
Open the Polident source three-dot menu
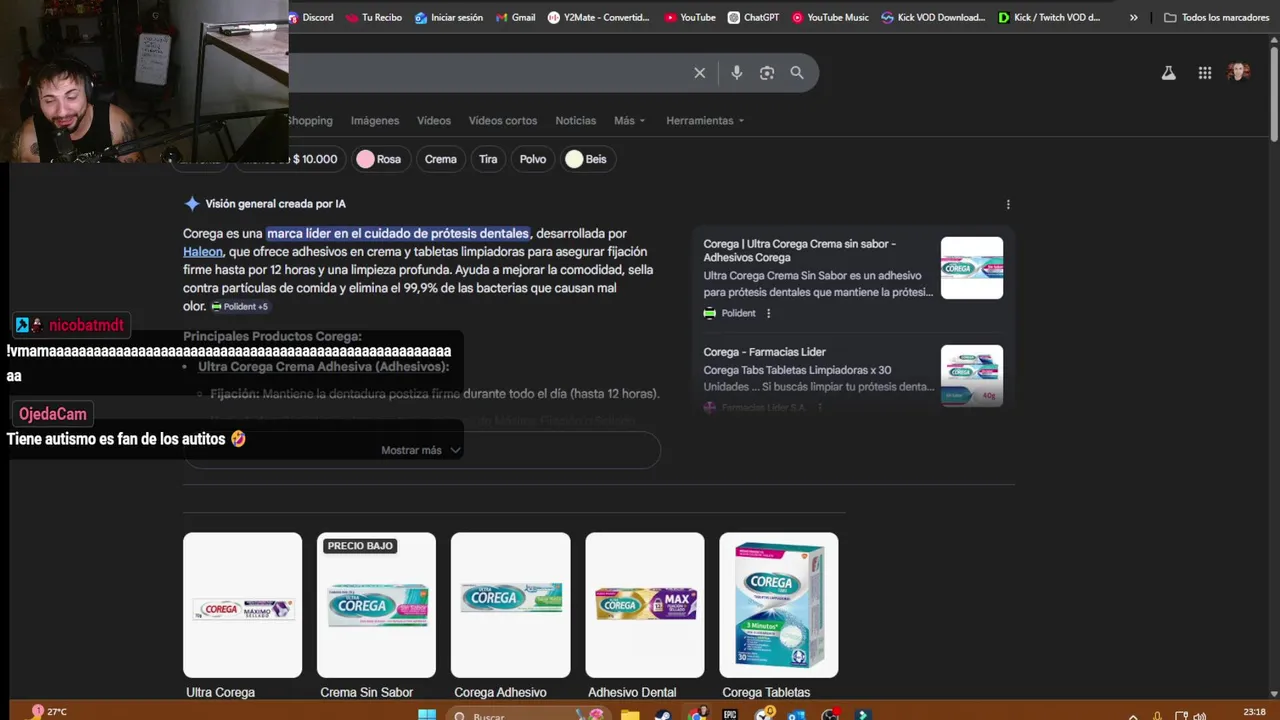pos(768,313)
